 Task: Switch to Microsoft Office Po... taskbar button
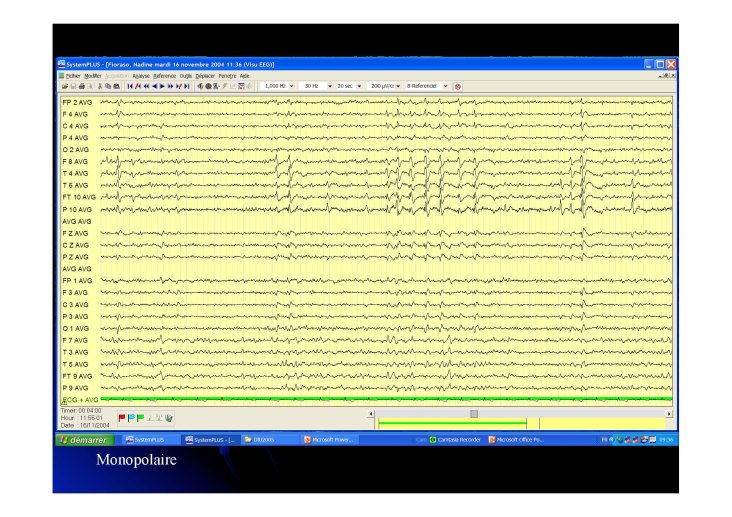[x=516, y=440]
